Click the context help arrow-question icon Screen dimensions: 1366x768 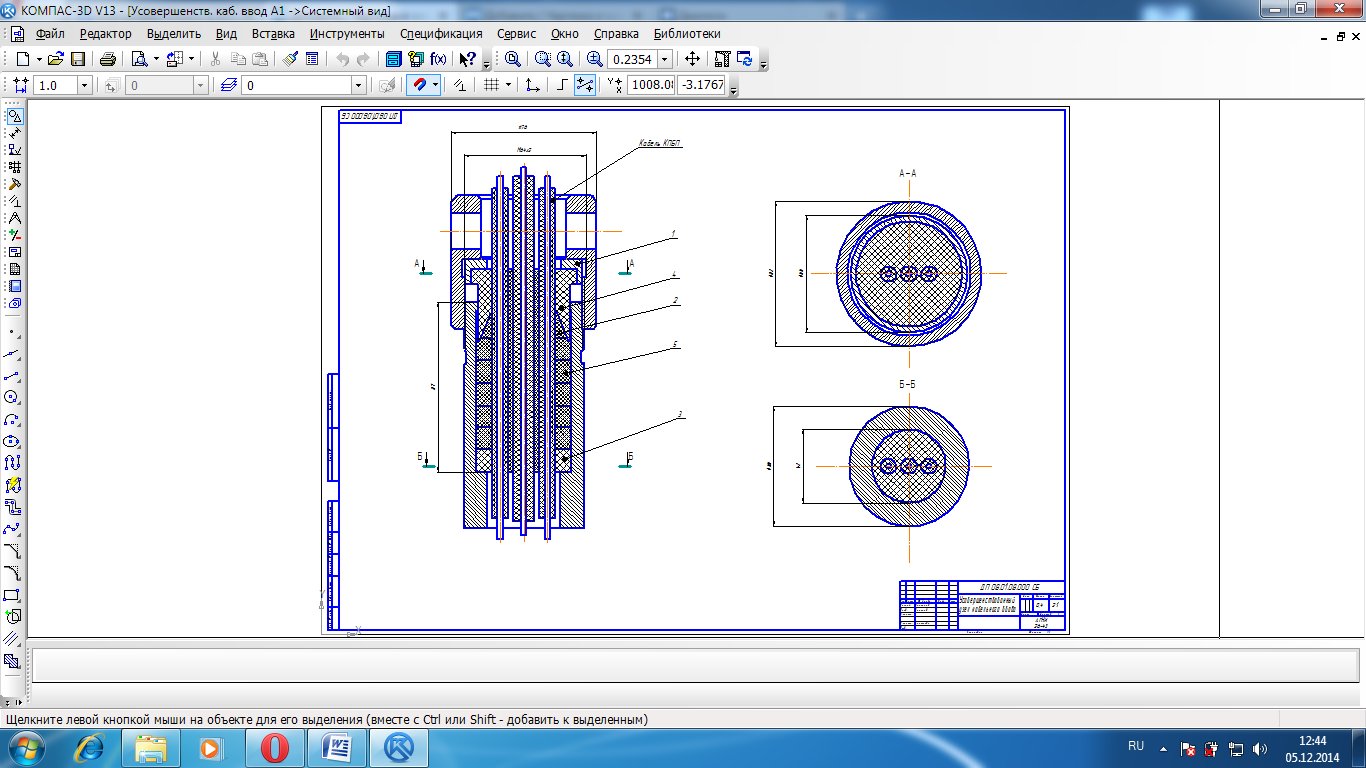pyautogui.click(x=467, y=59)
